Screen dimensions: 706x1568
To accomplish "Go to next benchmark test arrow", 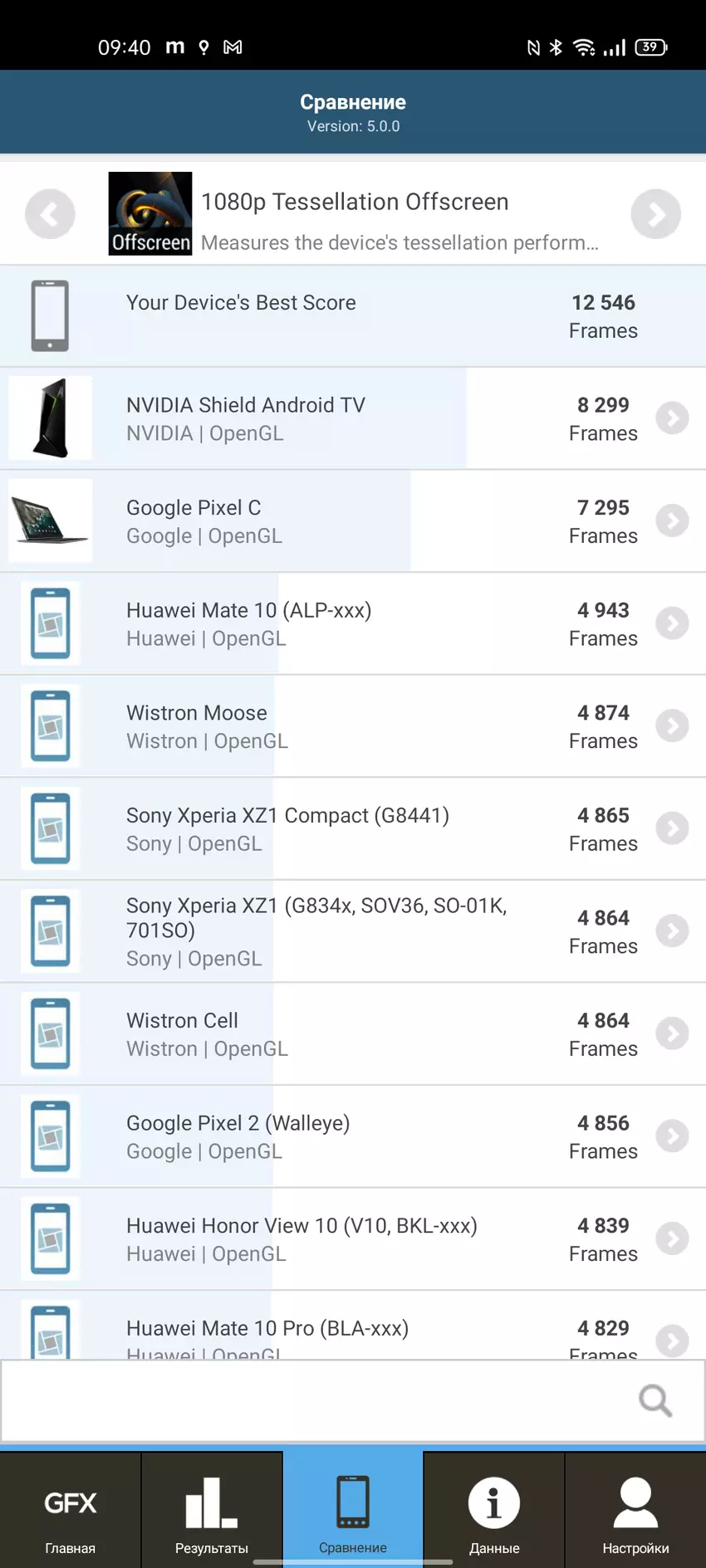I will point(655,214).
